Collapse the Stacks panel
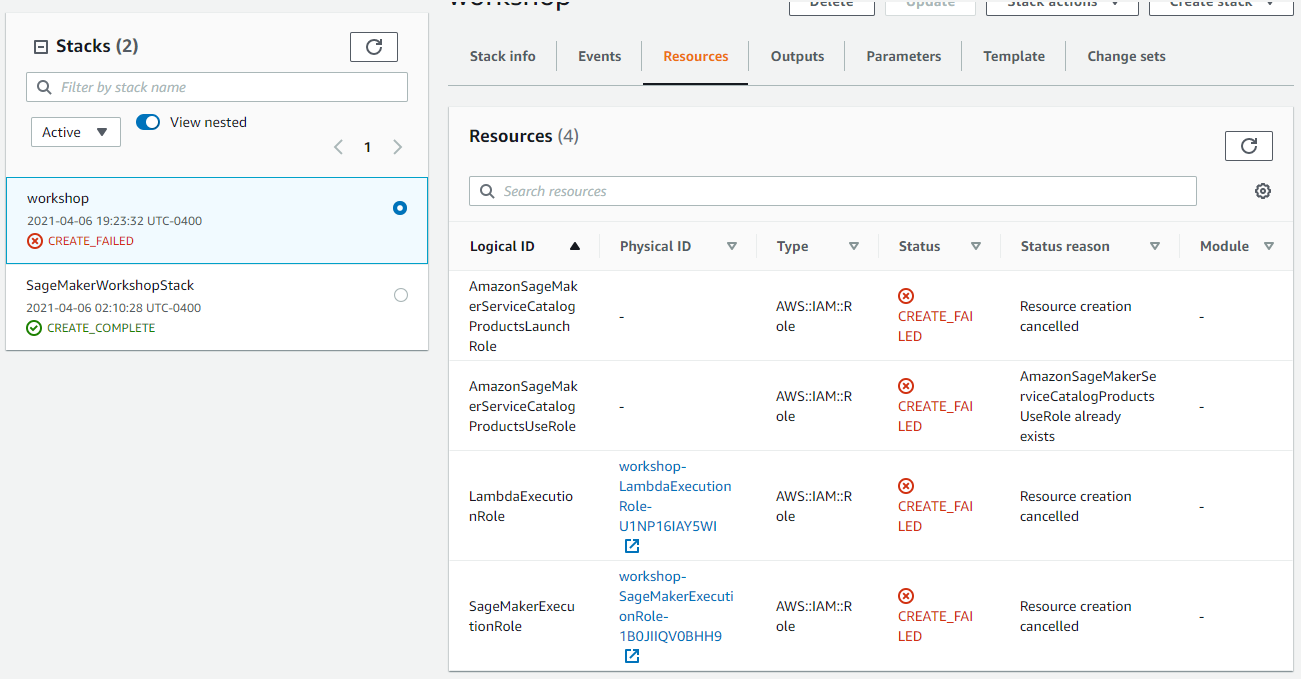 pyautogui.click(x=37, y=45)
